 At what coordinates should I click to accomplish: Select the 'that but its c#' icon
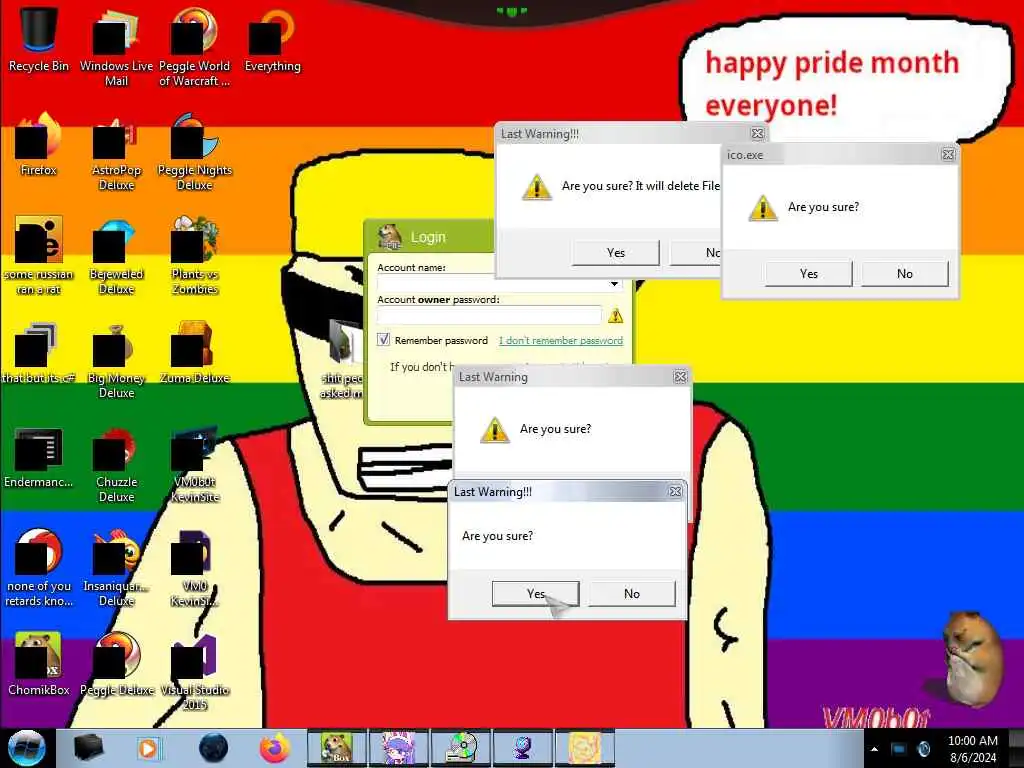click(x=39, y=353)
